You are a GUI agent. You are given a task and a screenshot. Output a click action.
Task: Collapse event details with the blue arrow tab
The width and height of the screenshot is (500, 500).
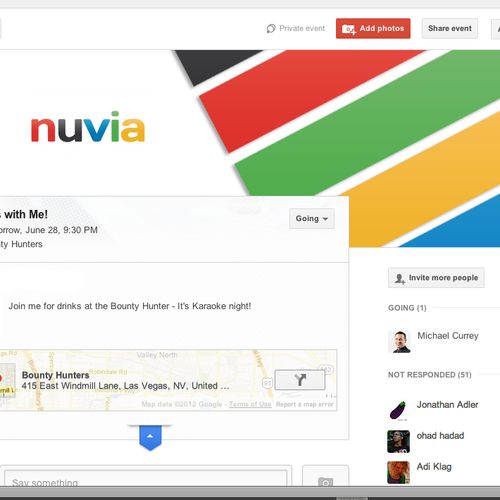[150, 437]
